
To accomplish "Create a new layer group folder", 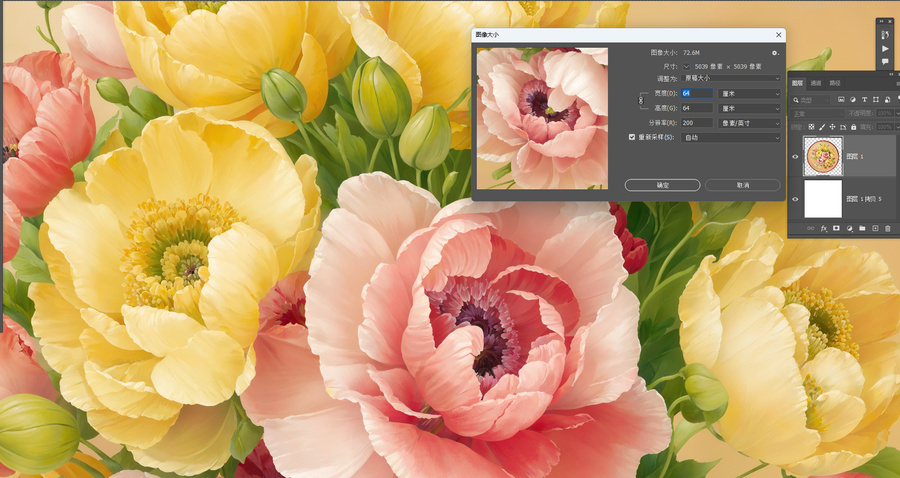I will tap(862, 228).
